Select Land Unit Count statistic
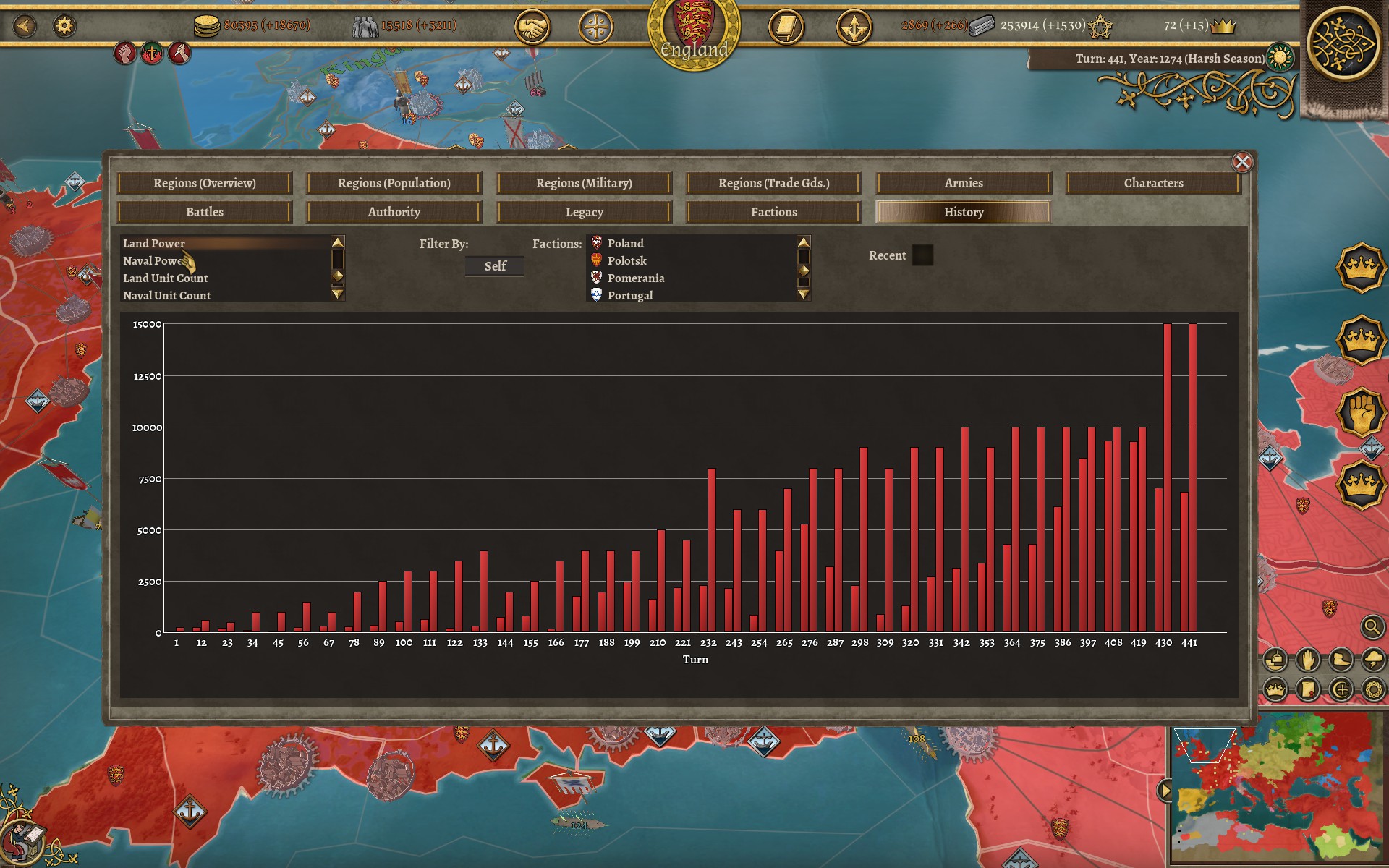The image size is (1389, 868). (225, 278)
